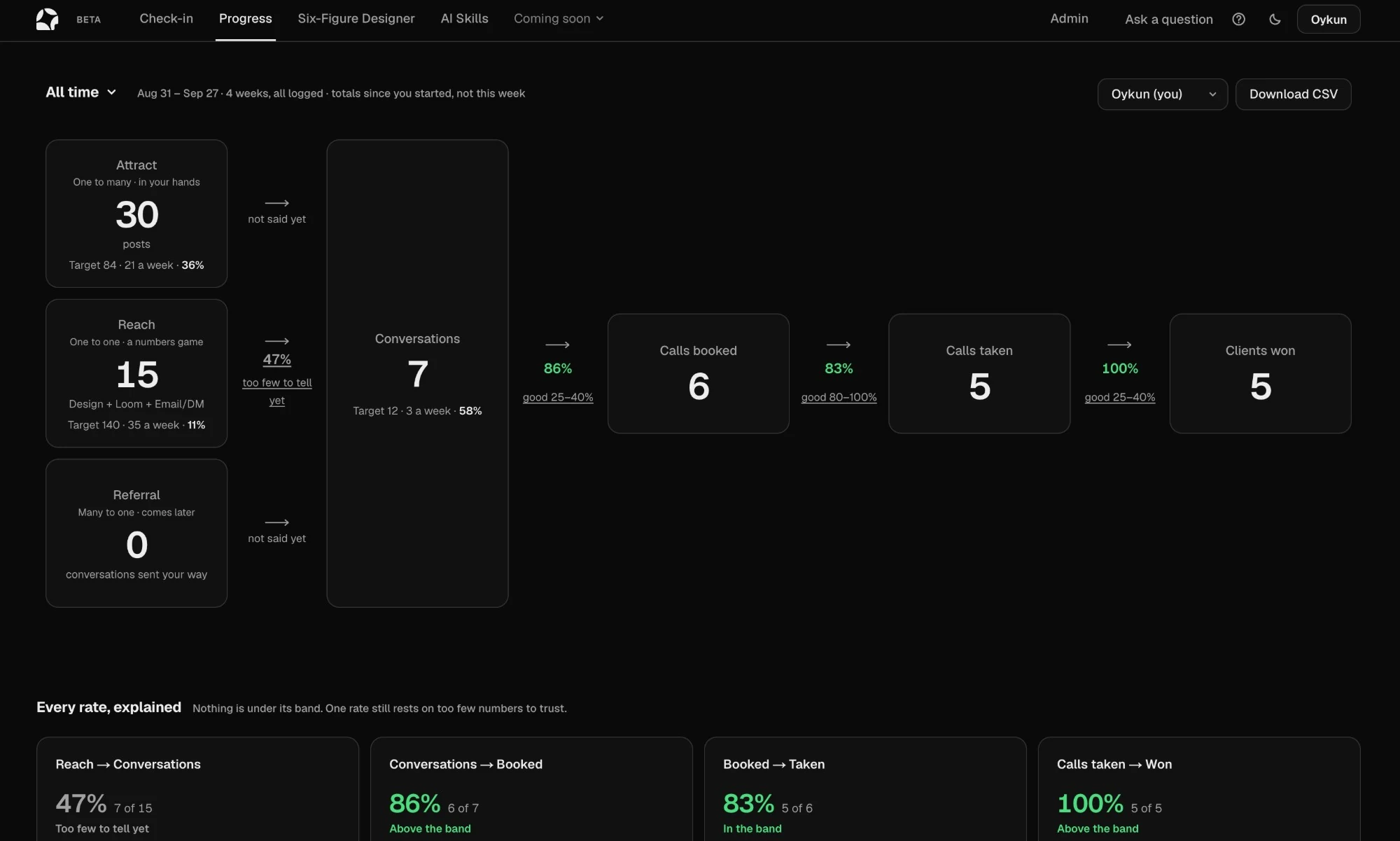The image size is (1400, 841).
Task: Open the Conversations card
Action: (417, 373)
